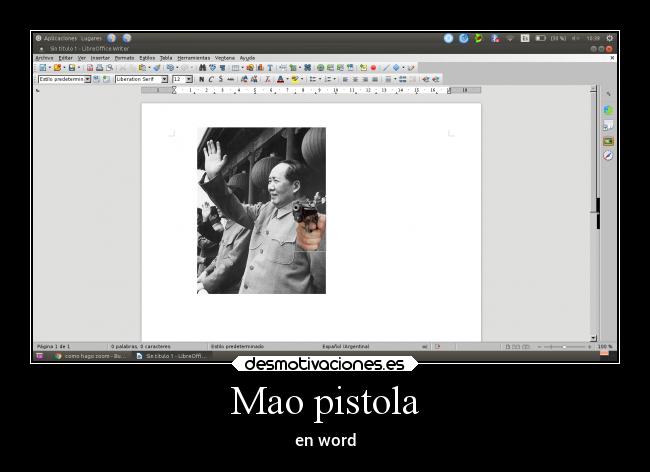Click the Clear direct formatting icon
The image size is (650, 472).
pyautogui.click(x=267, y=79)
